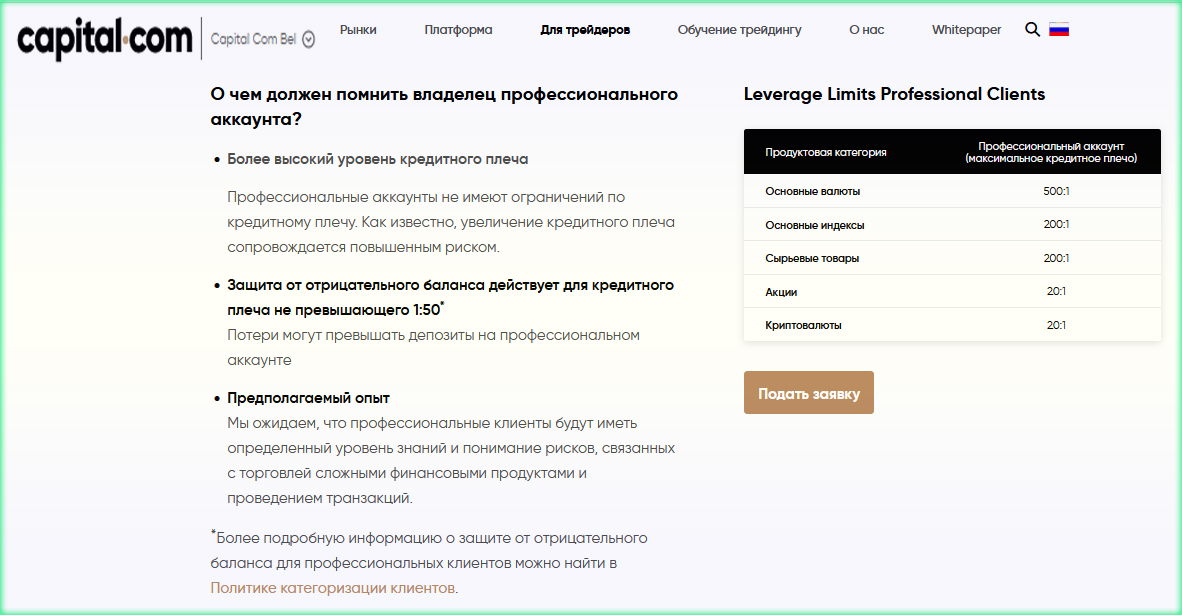Click the Продуктовая категория column header
1182x615 pixels.
[x=825, y=151]
